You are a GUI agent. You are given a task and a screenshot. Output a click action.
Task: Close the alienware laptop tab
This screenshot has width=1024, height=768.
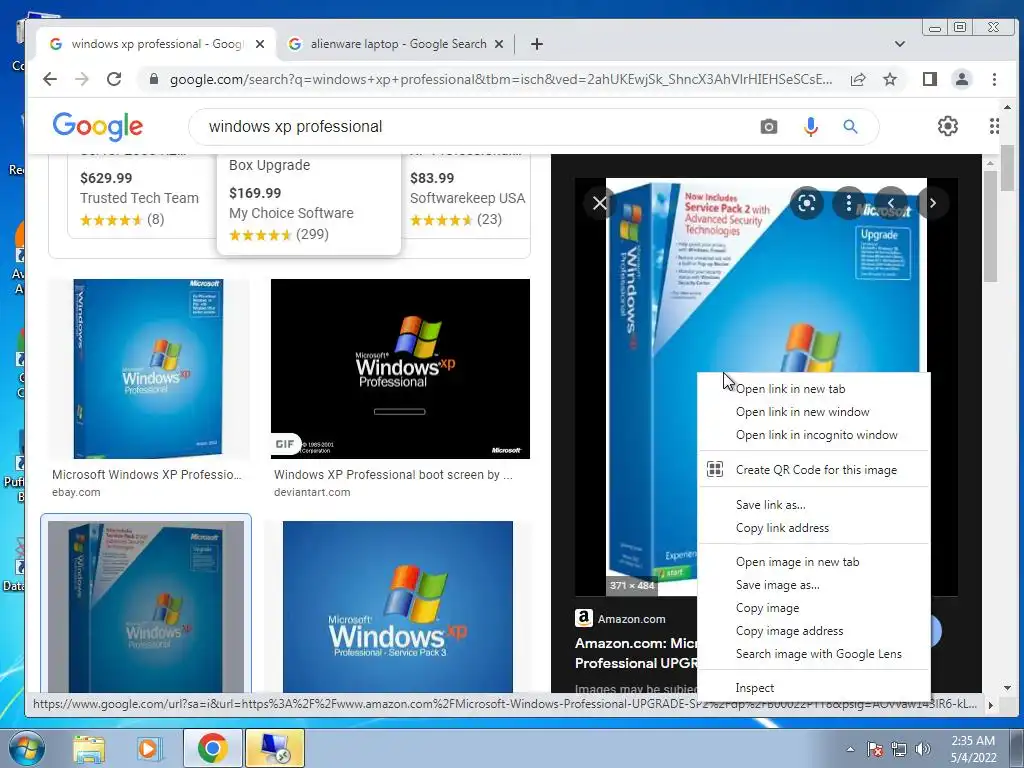[x=499, y=44]
